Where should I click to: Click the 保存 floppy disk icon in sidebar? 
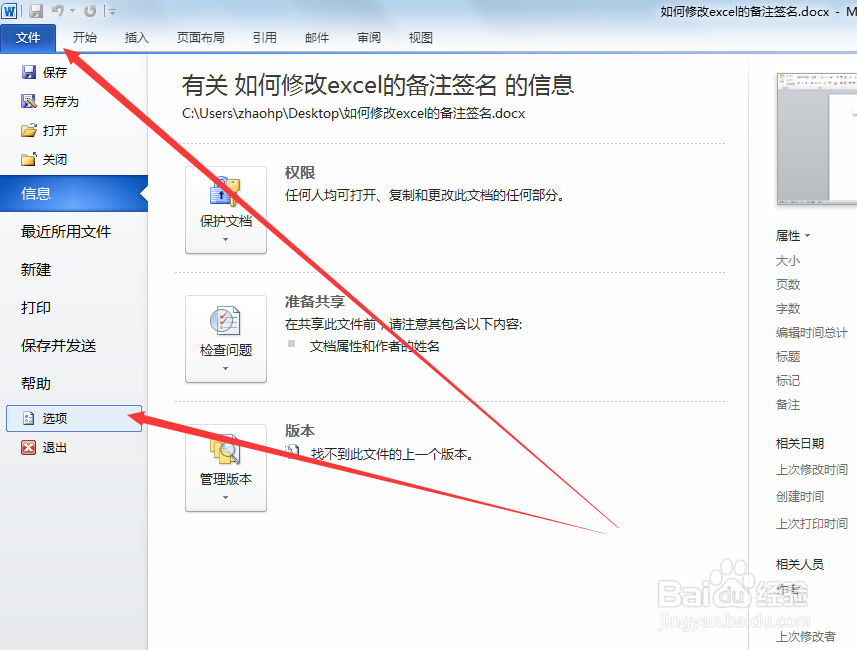28,72
